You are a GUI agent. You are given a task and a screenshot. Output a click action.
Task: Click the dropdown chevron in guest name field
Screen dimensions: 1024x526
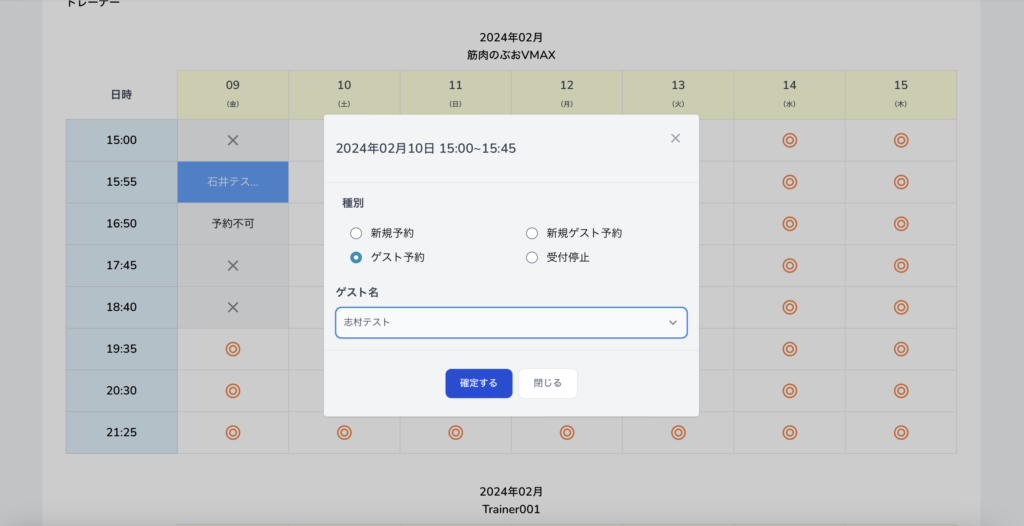coord(673,323)
